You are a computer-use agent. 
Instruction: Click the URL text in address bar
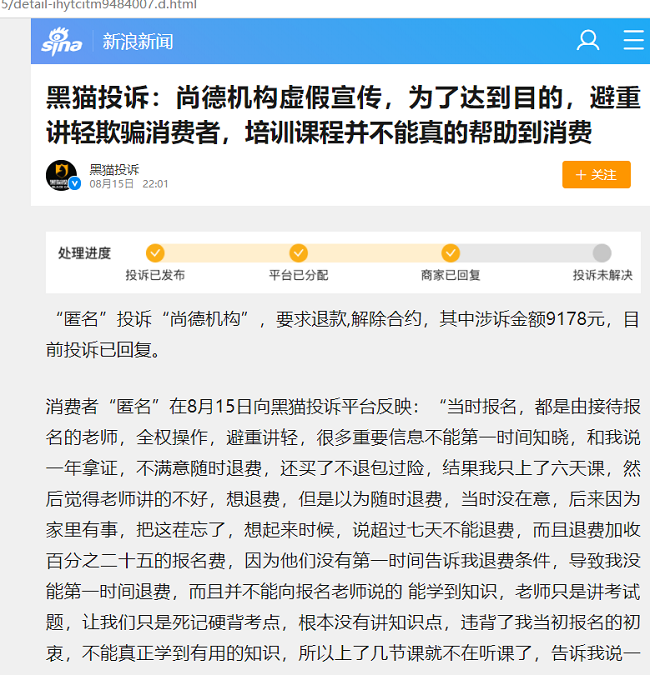99,5
